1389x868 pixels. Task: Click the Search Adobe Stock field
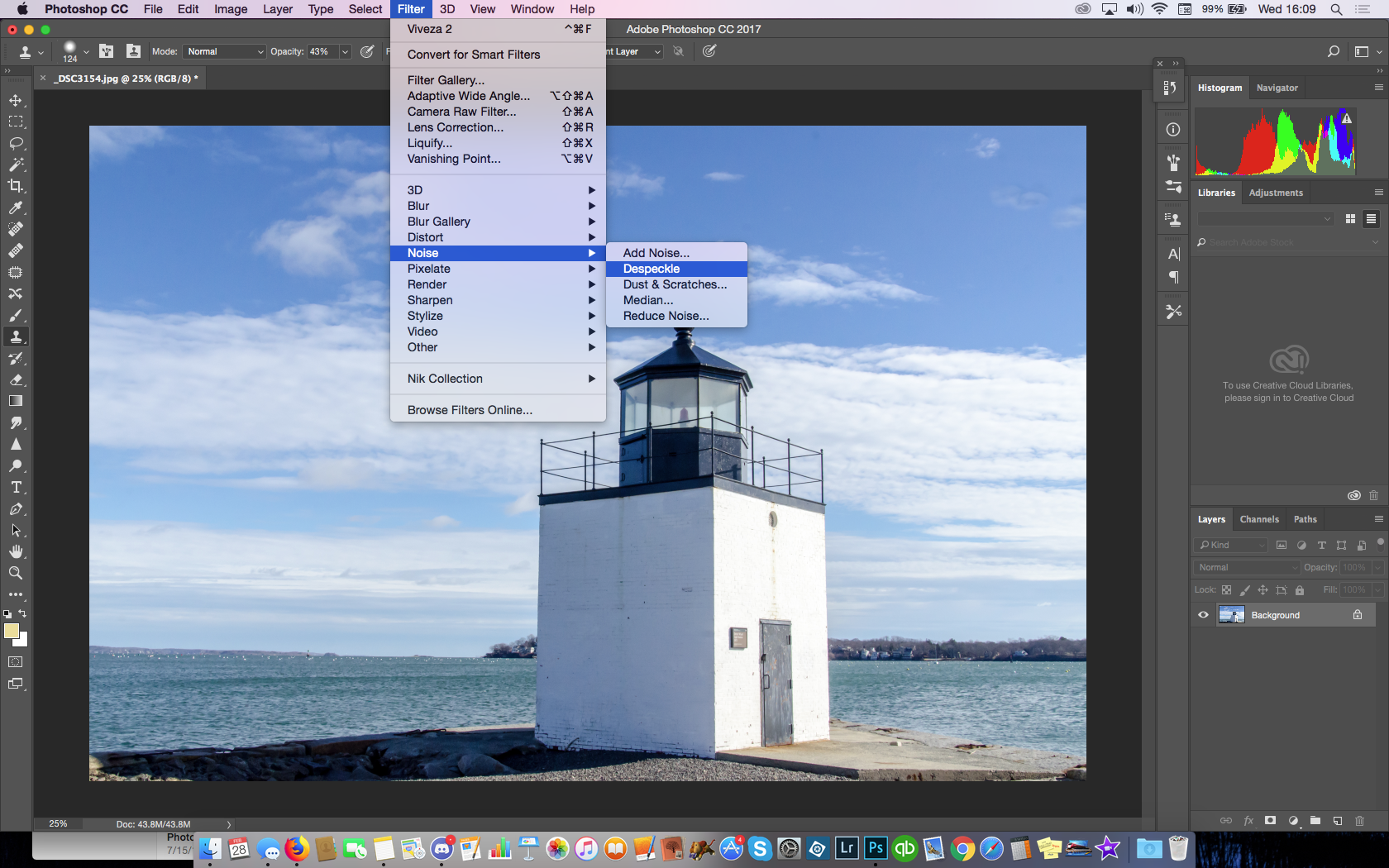click(x=1287, y=242)
